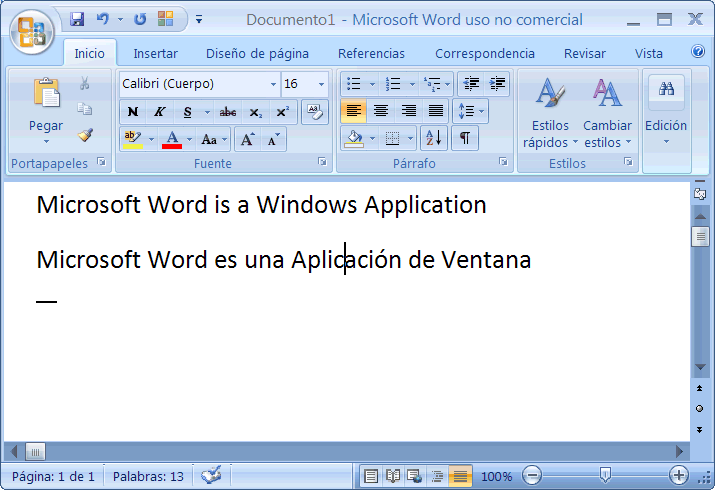Switch to Full Screen Reading view
This screenshot has height=490, width=715.
(392, 476)
